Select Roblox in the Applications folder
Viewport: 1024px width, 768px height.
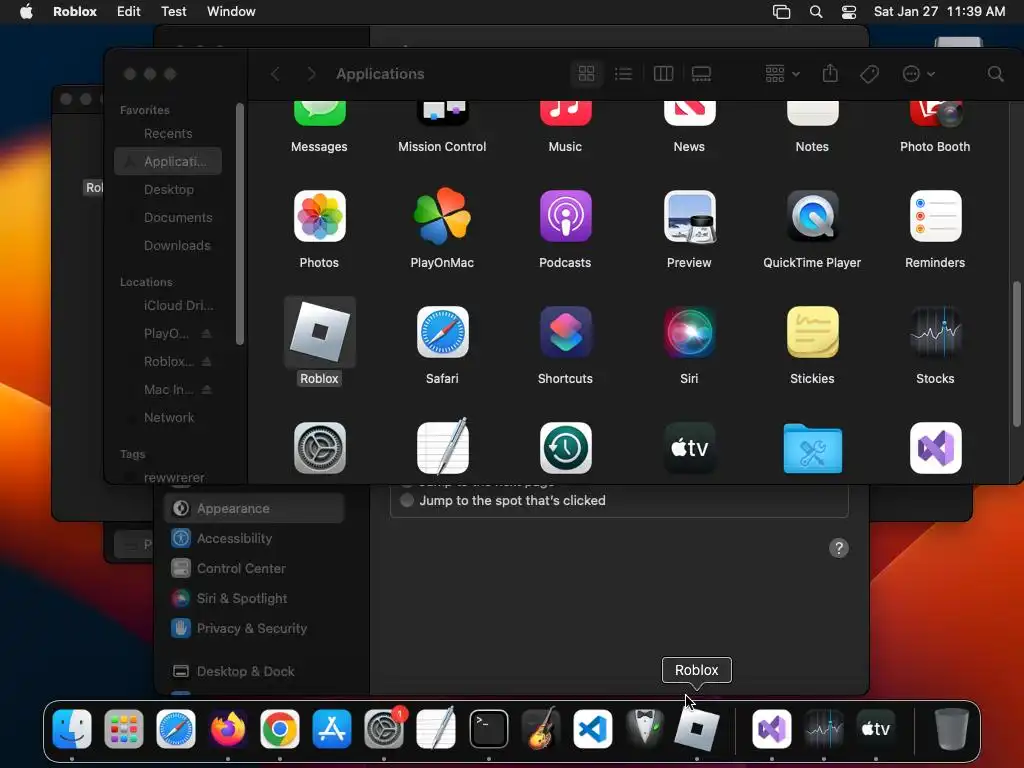pos(319,332)
